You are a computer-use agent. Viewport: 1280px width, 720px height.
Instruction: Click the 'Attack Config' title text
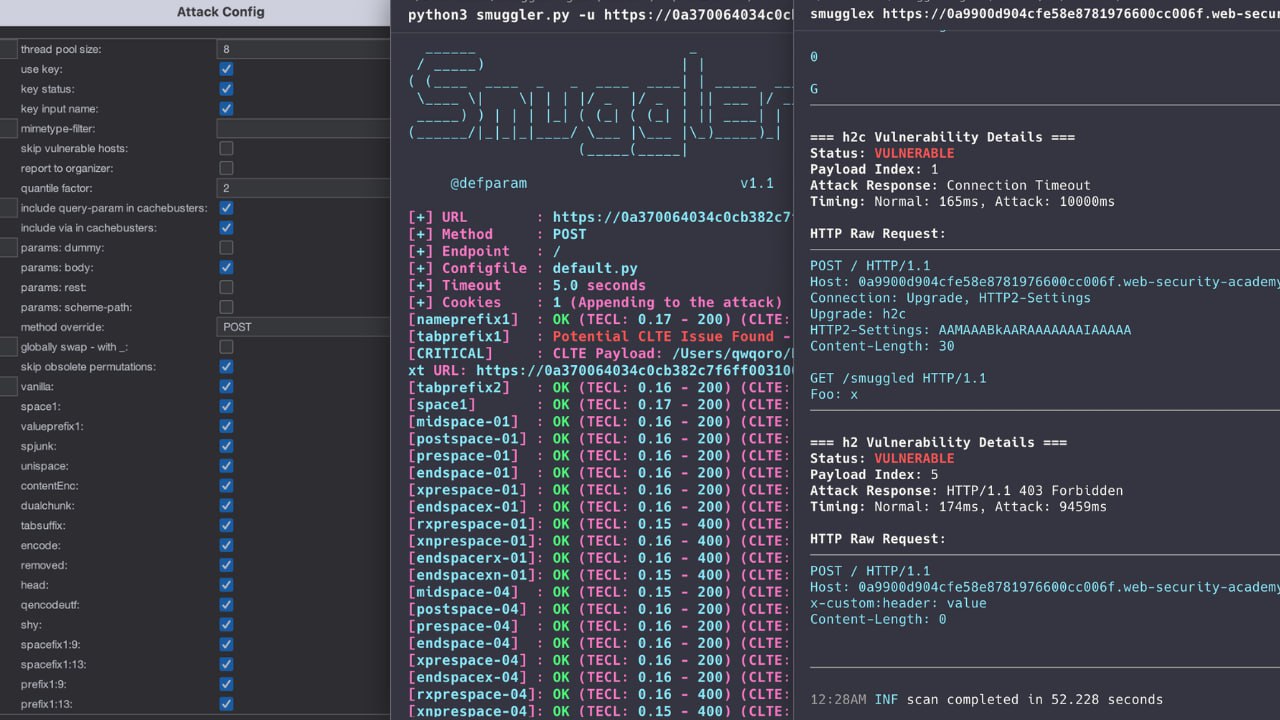pyautogui.click(x=220, y=12)
